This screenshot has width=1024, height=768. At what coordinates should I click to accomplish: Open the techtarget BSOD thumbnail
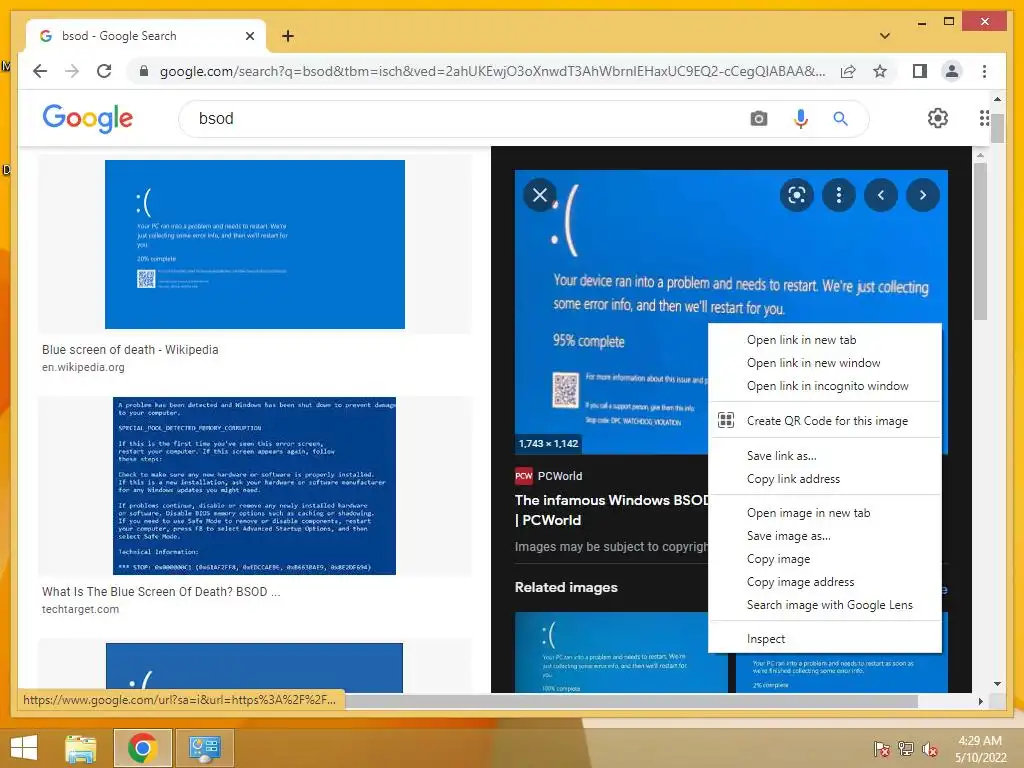pyautogui.click(x=254, y=486)
